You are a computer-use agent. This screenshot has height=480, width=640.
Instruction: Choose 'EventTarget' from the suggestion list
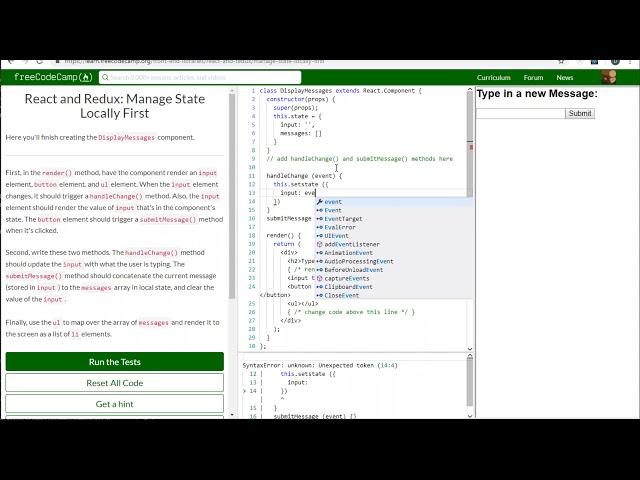(342, 219)
